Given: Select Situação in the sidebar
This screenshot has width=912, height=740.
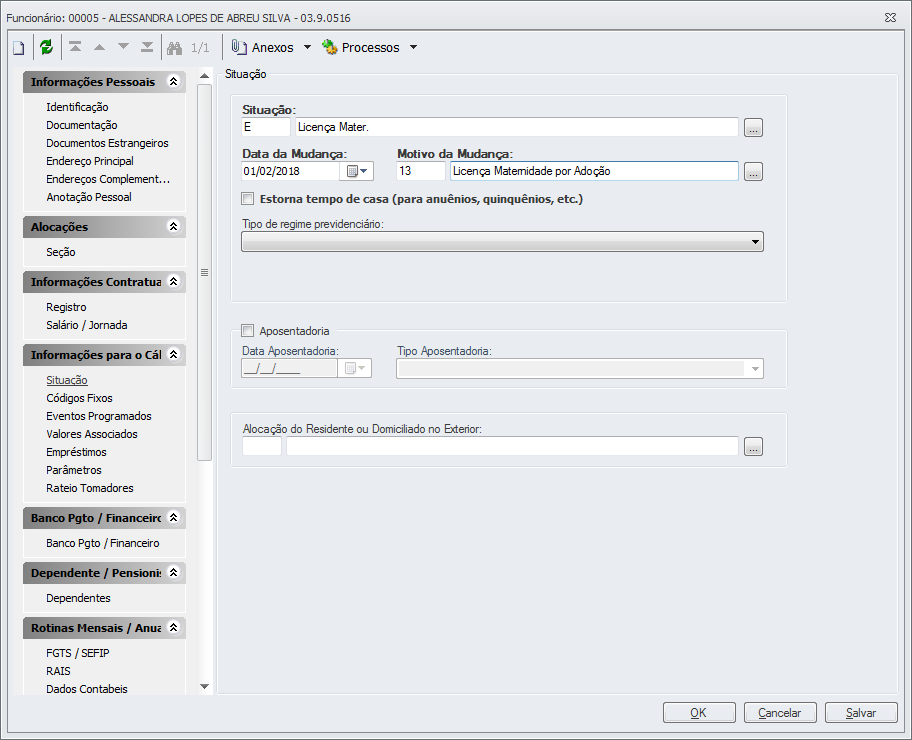Looking at the screenshot, I should pyautogui.click(x=67, y=380).
